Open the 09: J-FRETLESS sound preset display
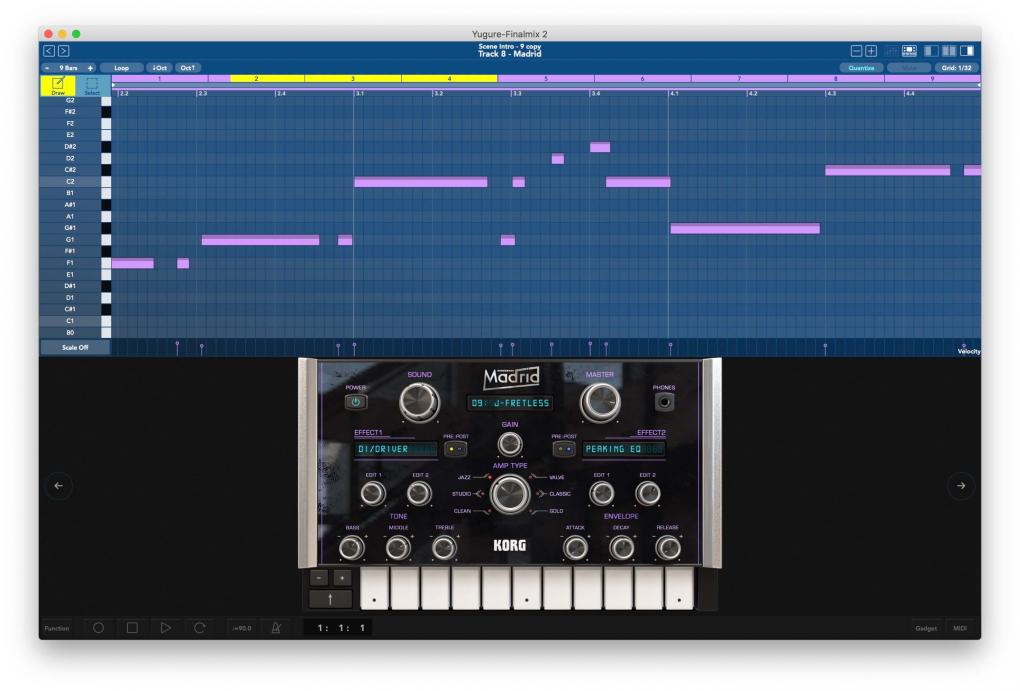This screenshot has width=1020, height=691. pyautogui.click(x=510, y=403)
